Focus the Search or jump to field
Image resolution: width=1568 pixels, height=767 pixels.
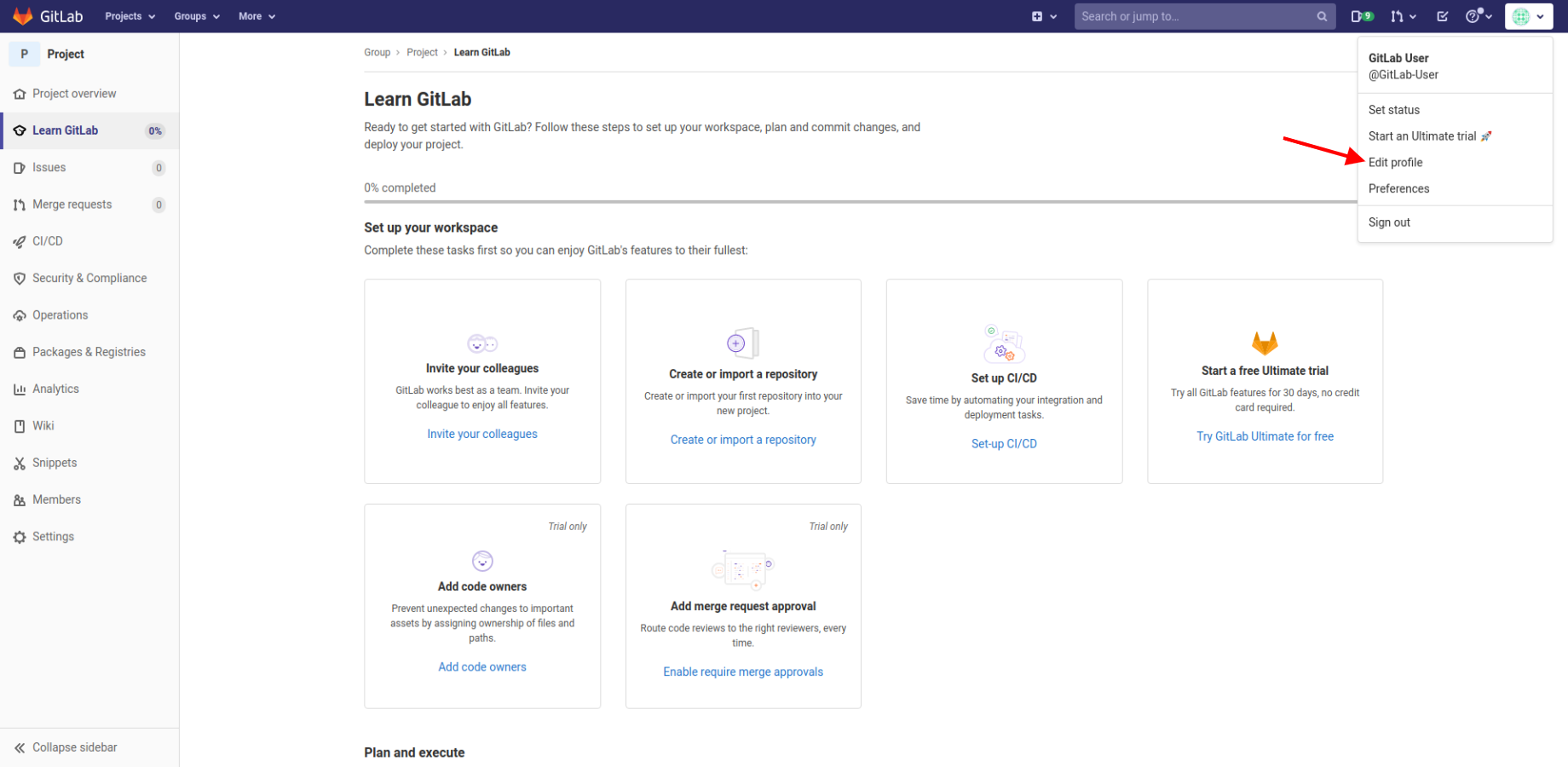point(1205,16)
